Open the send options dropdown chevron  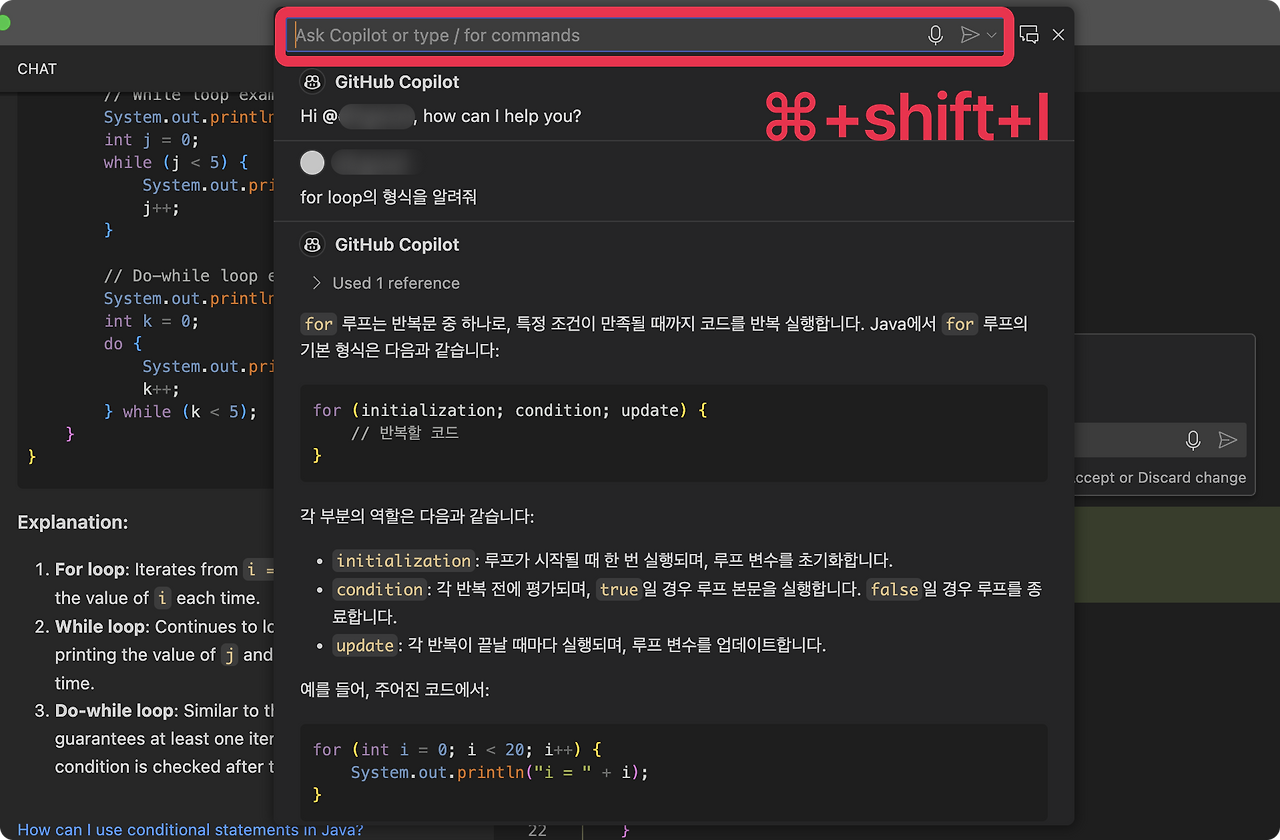pyautogui.click(x=992, y=34)
